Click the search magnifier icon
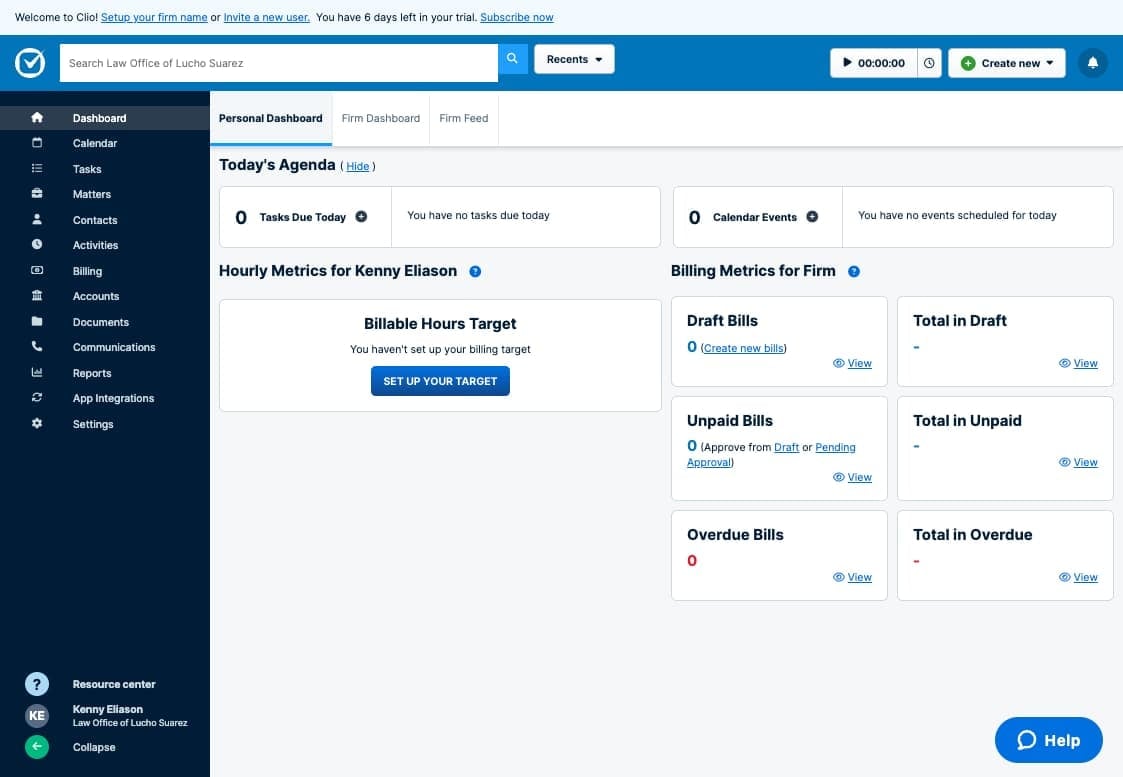The image size is (1123, 777). tap(512, 59)
